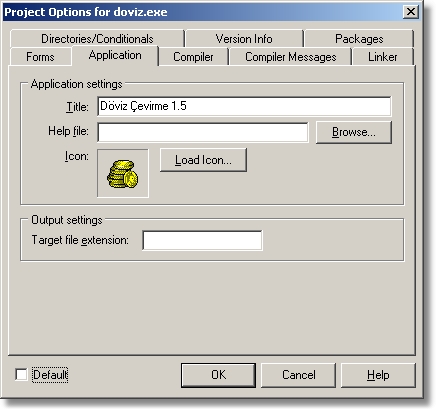436x411 pixels.
Task: Go to the Linker tab
Action: point(382,57)
